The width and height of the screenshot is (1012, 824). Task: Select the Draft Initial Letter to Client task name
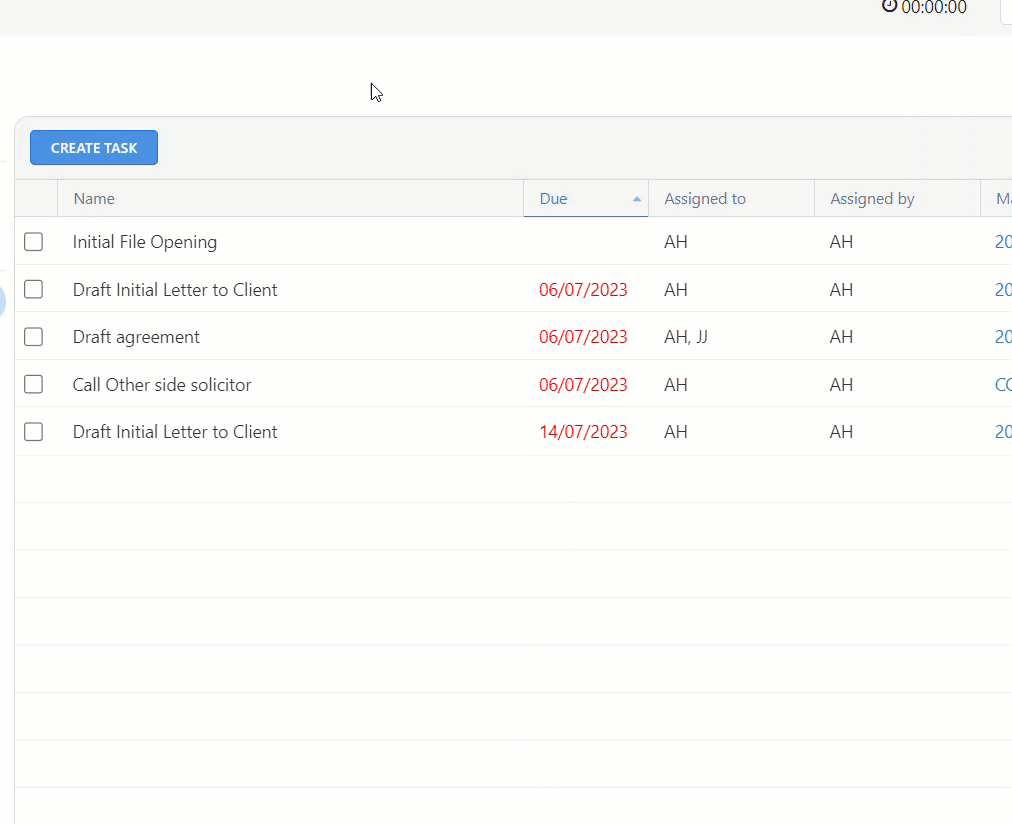(x=175, y=289)
